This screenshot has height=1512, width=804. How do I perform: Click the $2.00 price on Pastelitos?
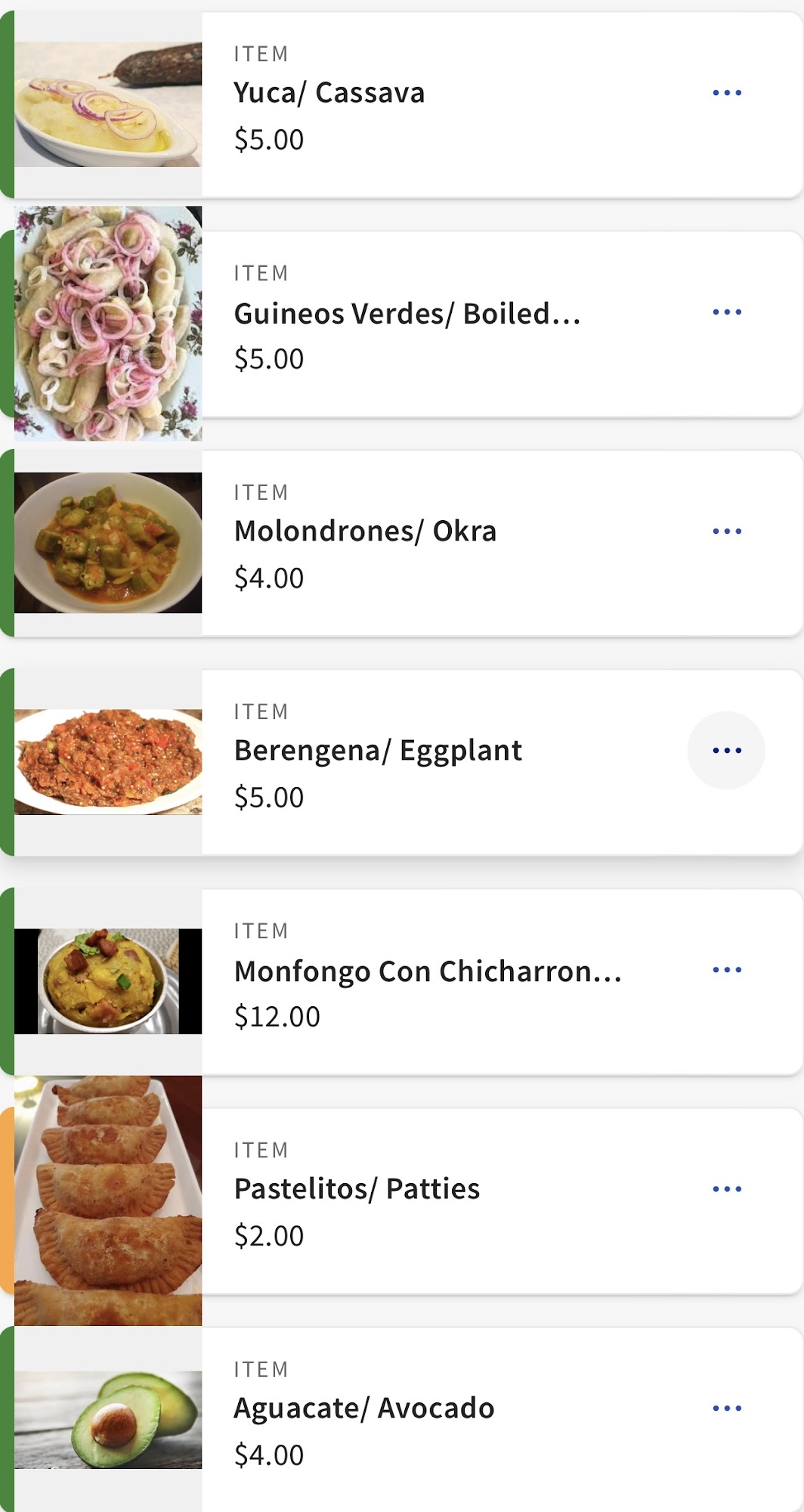pyautogui.click(x=269, y=1236)
